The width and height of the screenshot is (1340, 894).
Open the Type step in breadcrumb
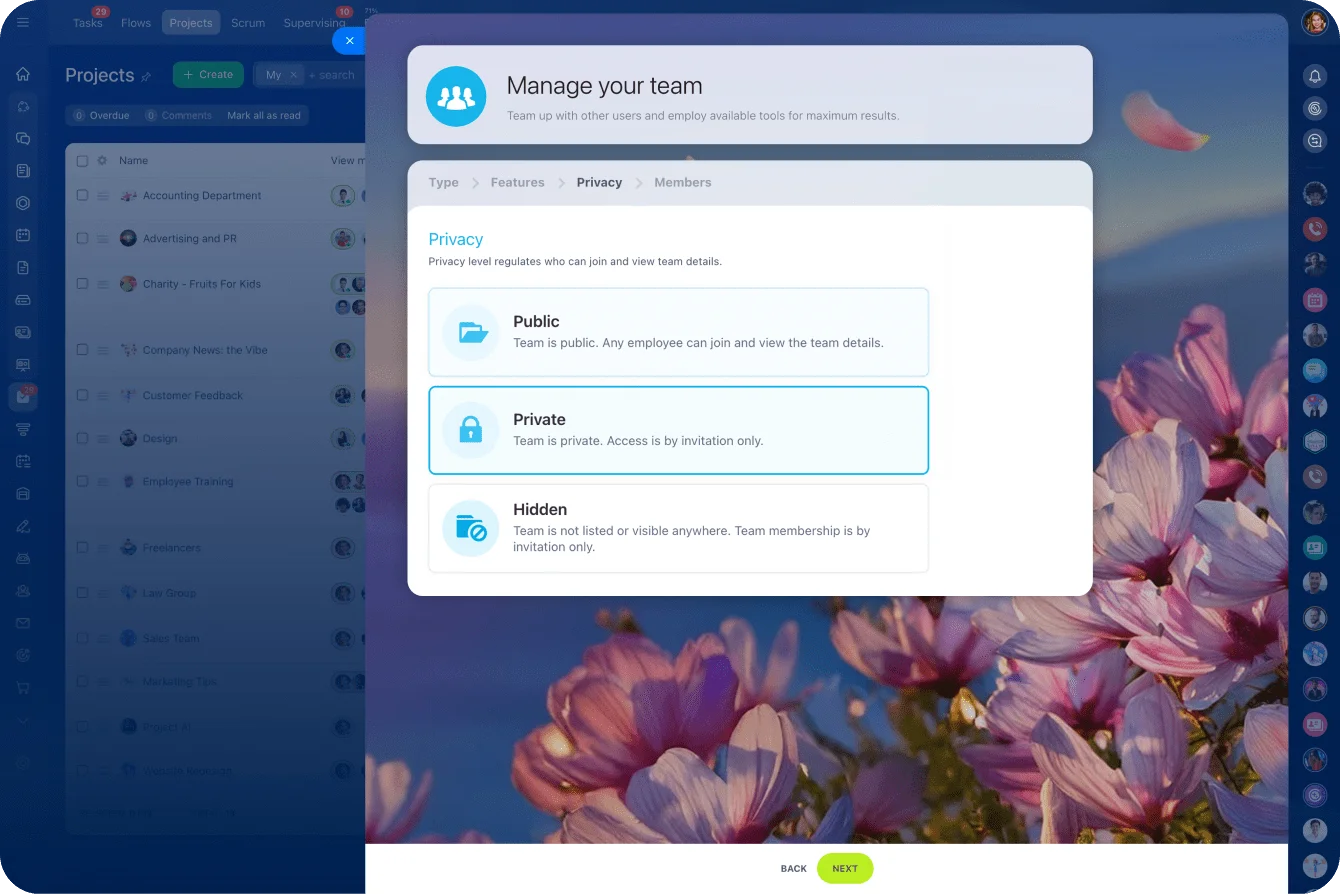tap(443, 183)
